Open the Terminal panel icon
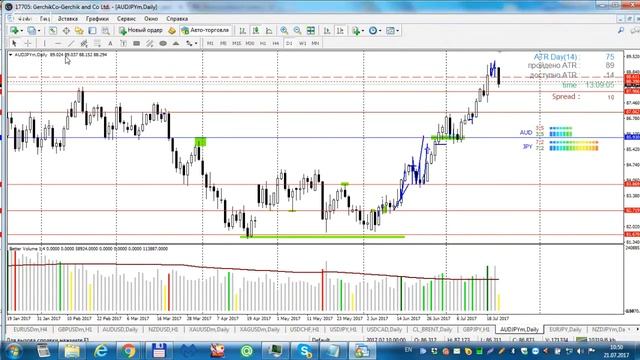 92,31
